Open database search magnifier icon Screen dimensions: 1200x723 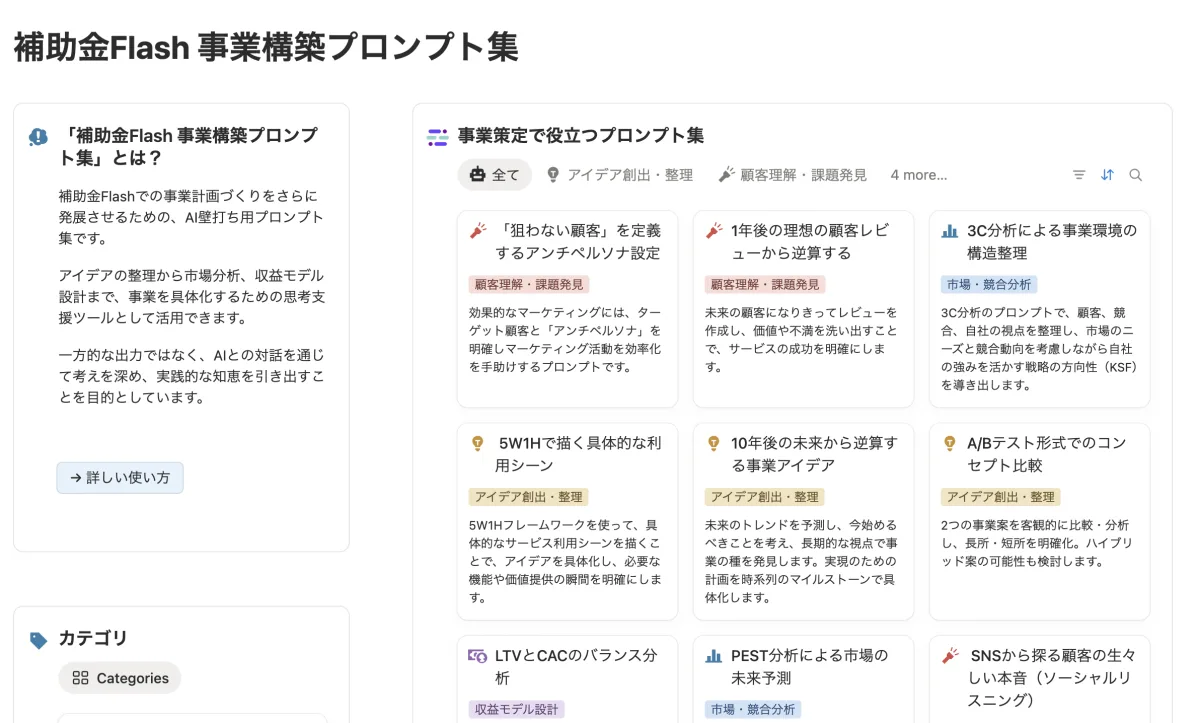point(1135,175)
